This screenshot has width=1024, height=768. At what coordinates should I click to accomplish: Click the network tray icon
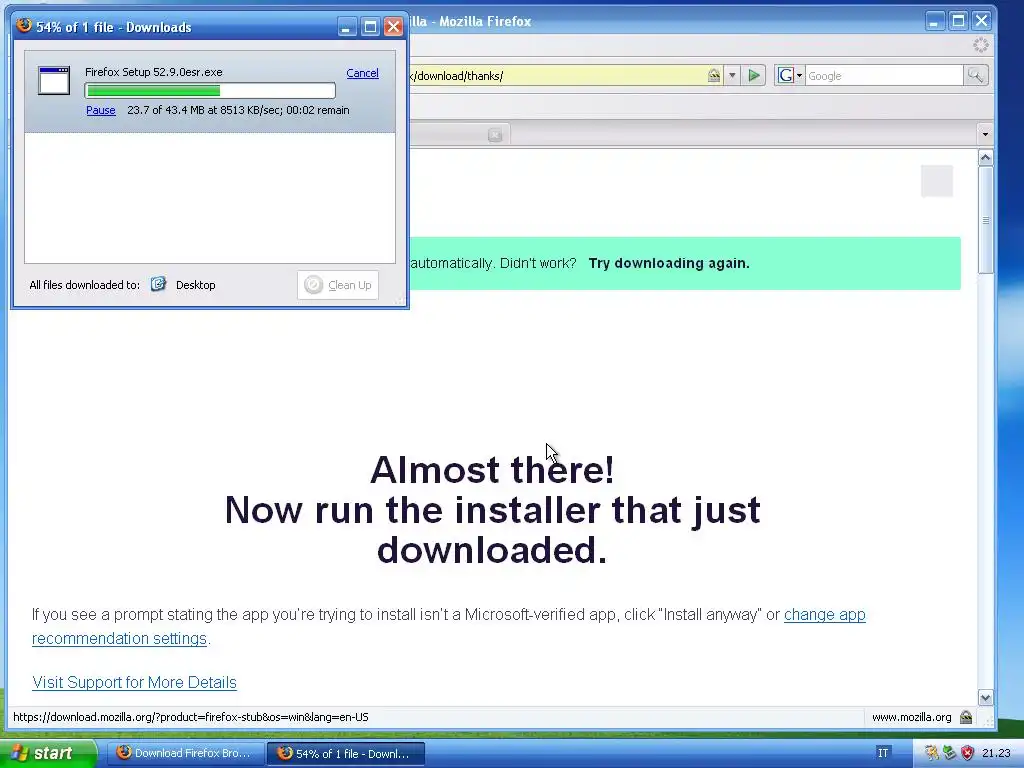coord(949,753)
